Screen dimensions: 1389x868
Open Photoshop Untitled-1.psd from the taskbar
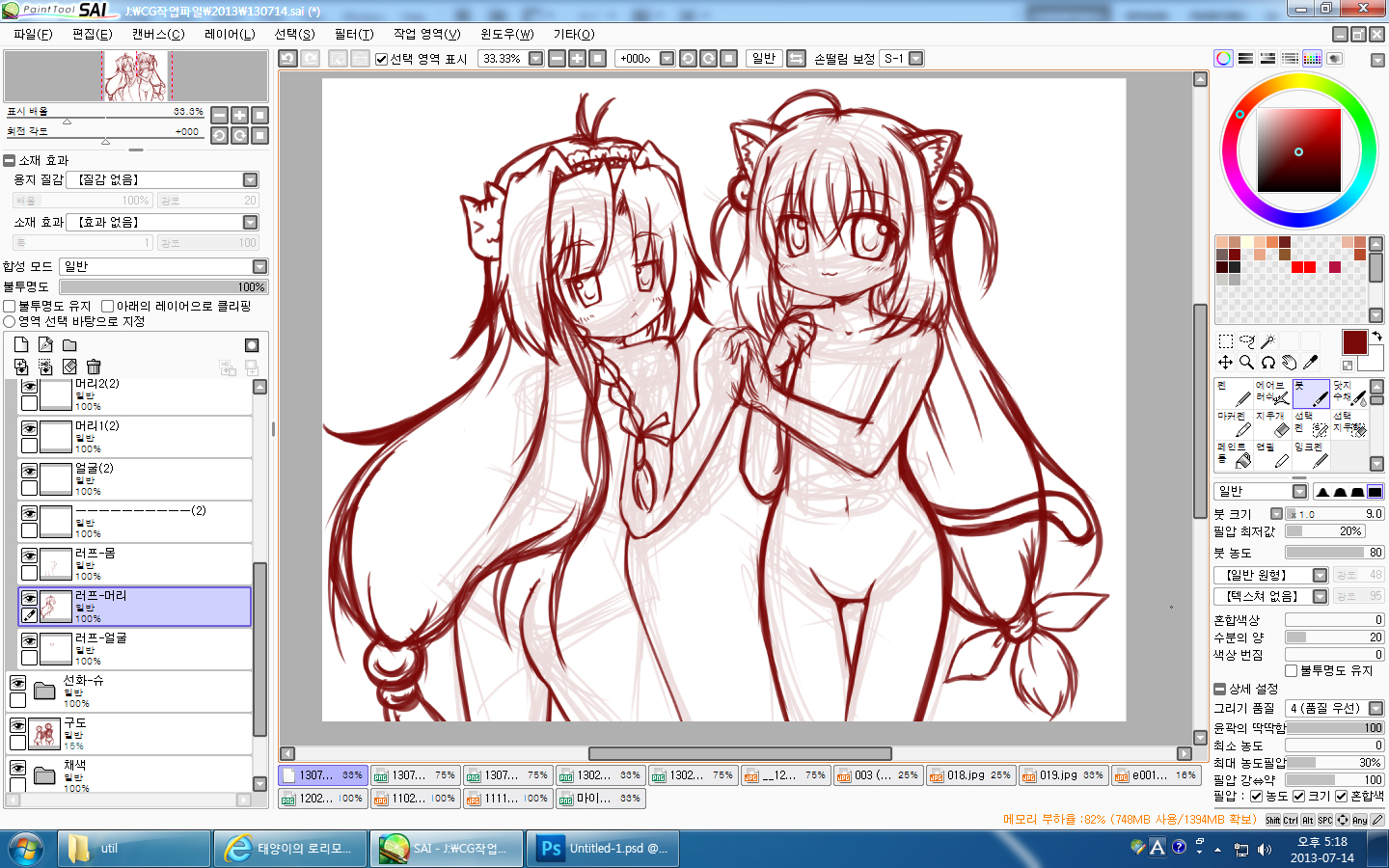coord(604,849)
